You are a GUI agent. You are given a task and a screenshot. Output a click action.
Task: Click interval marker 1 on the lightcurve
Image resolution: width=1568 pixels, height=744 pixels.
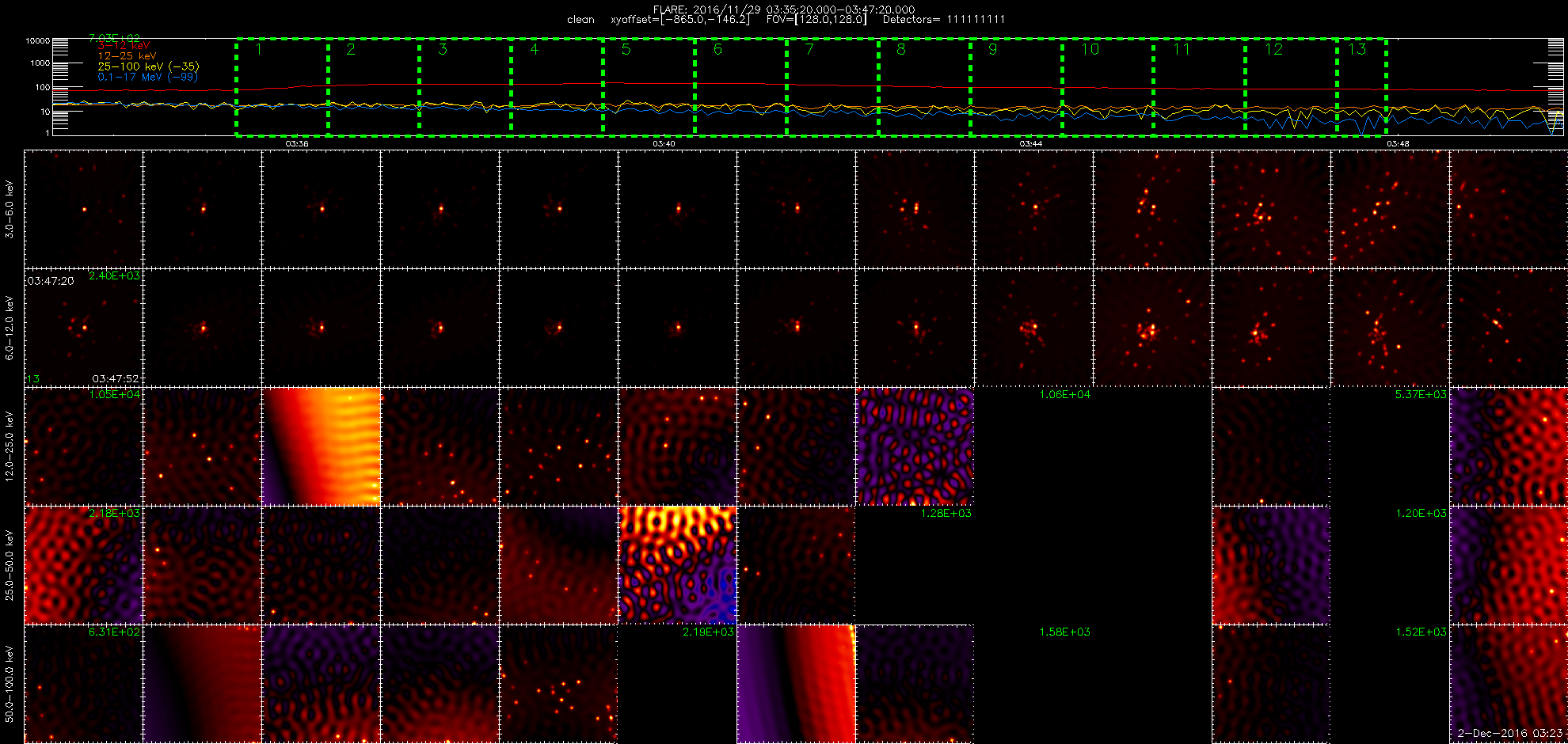259,50
